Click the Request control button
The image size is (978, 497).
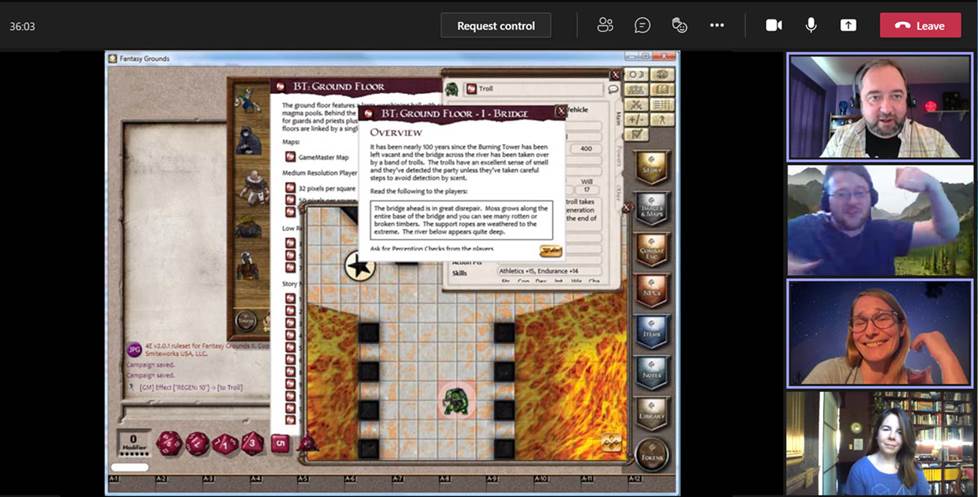pyautogui.click(x=496, y=26)
